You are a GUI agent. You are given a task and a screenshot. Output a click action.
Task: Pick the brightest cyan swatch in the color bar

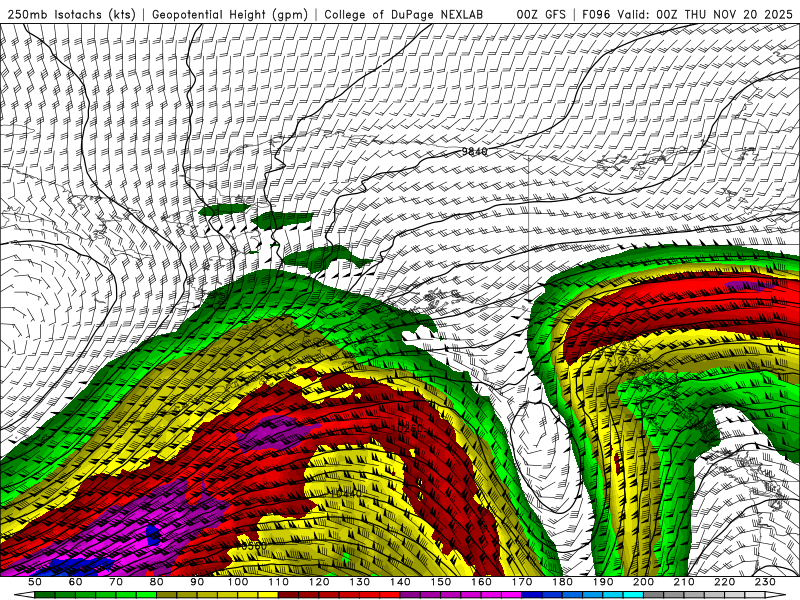634,595
